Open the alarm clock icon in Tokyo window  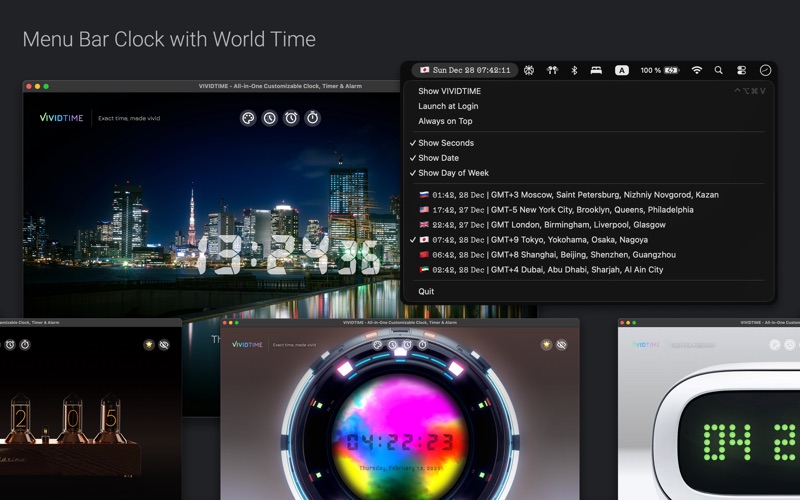tap(291, 118)
